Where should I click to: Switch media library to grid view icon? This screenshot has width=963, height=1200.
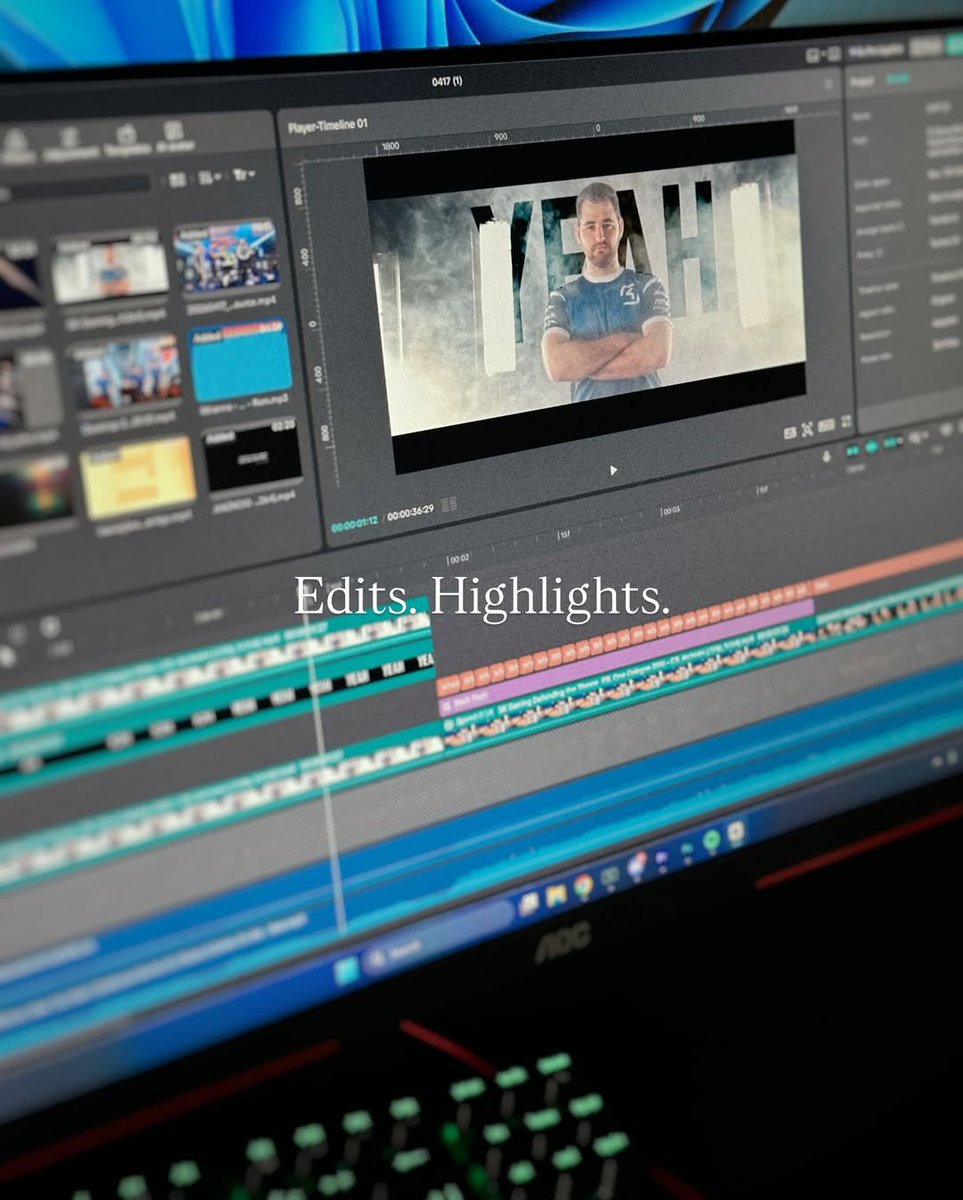[x=177, y=180]
